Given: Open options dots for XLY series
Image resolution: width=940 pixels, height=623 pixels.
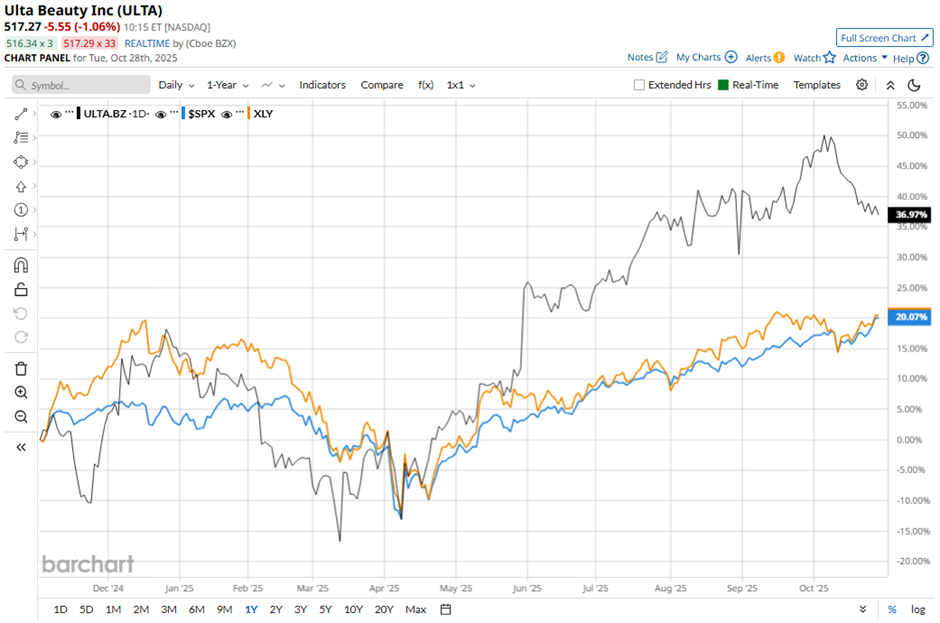Looking at the screenshot, I should [240, 113].
